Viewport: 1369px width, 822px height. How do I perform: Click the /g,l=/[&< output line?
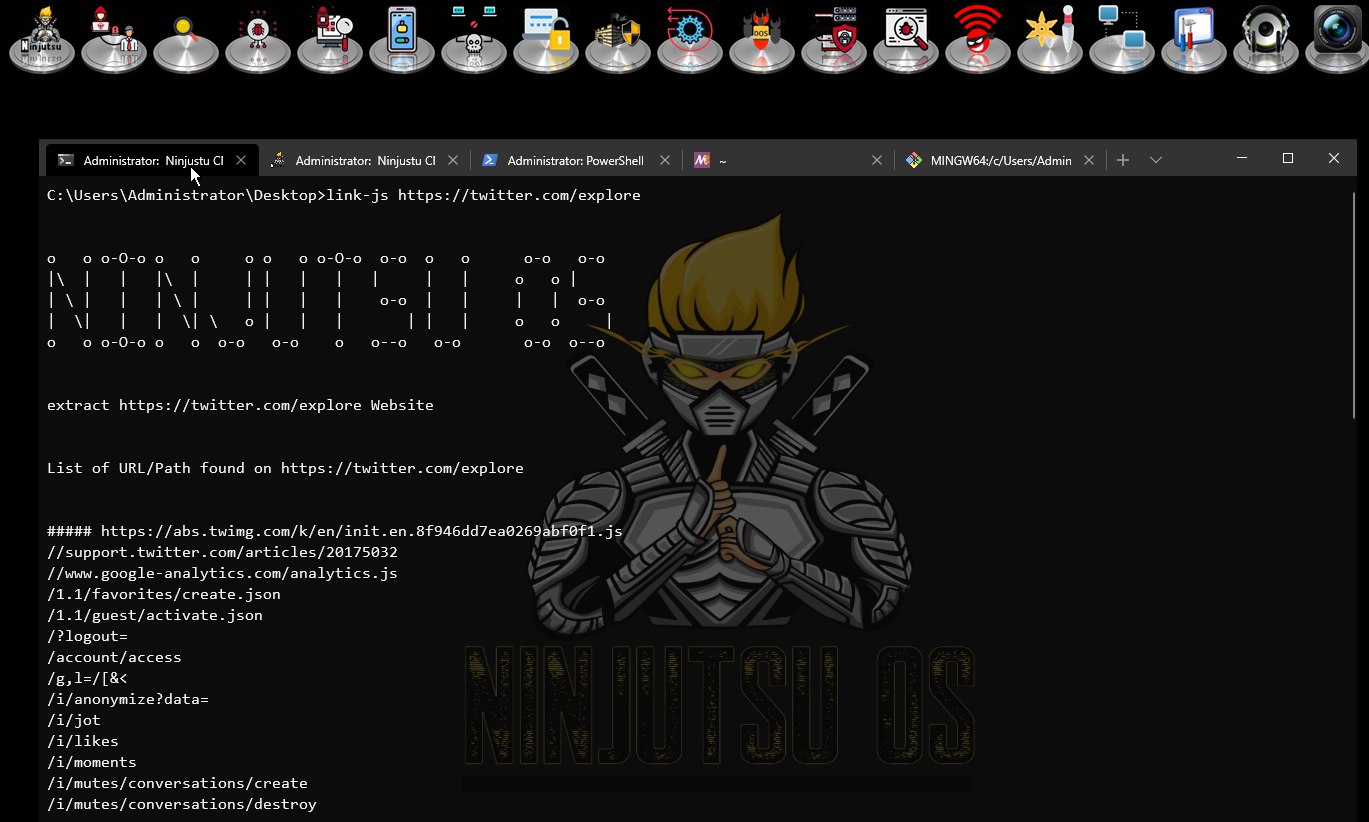click(x=88, y=678)
